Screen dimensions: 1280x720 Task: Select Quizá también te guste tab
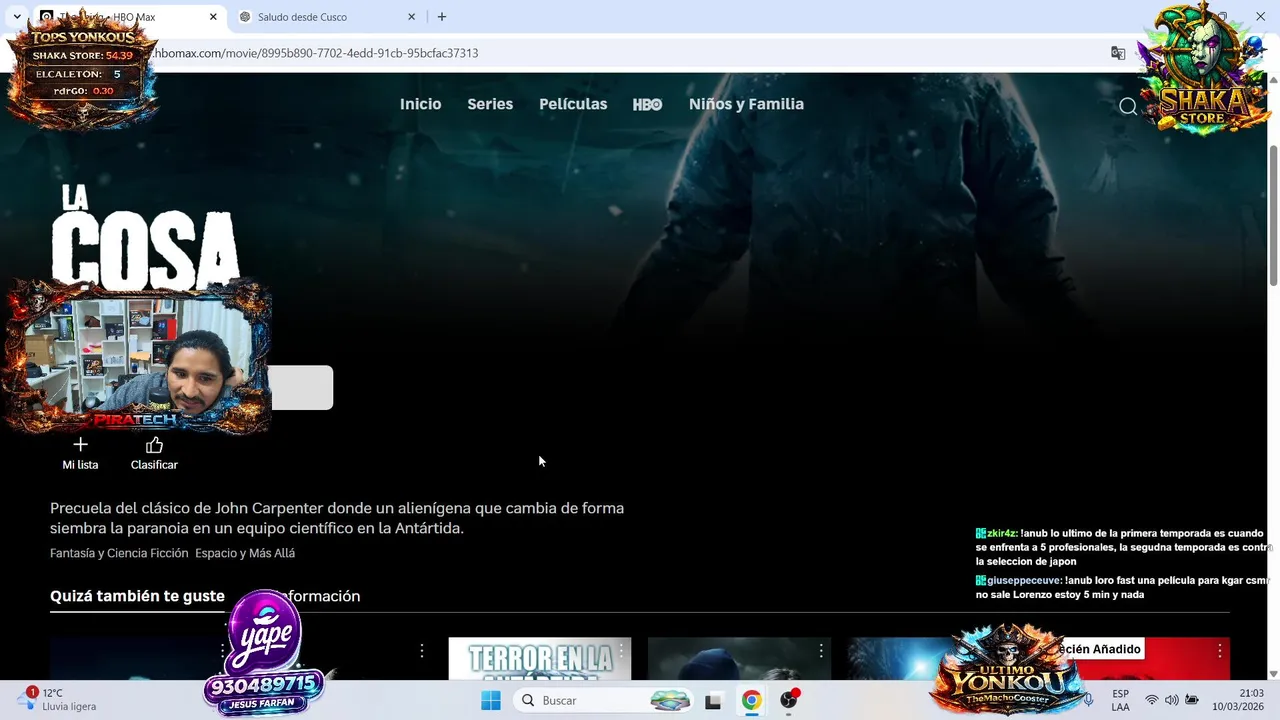(137, 596)
